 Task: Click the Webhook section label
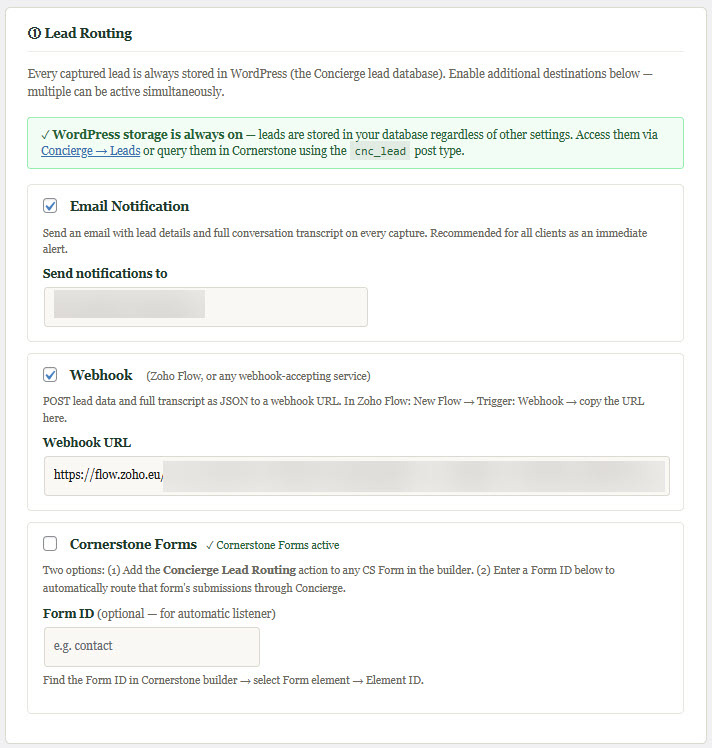pyautogui.click(x=101, y=375)
